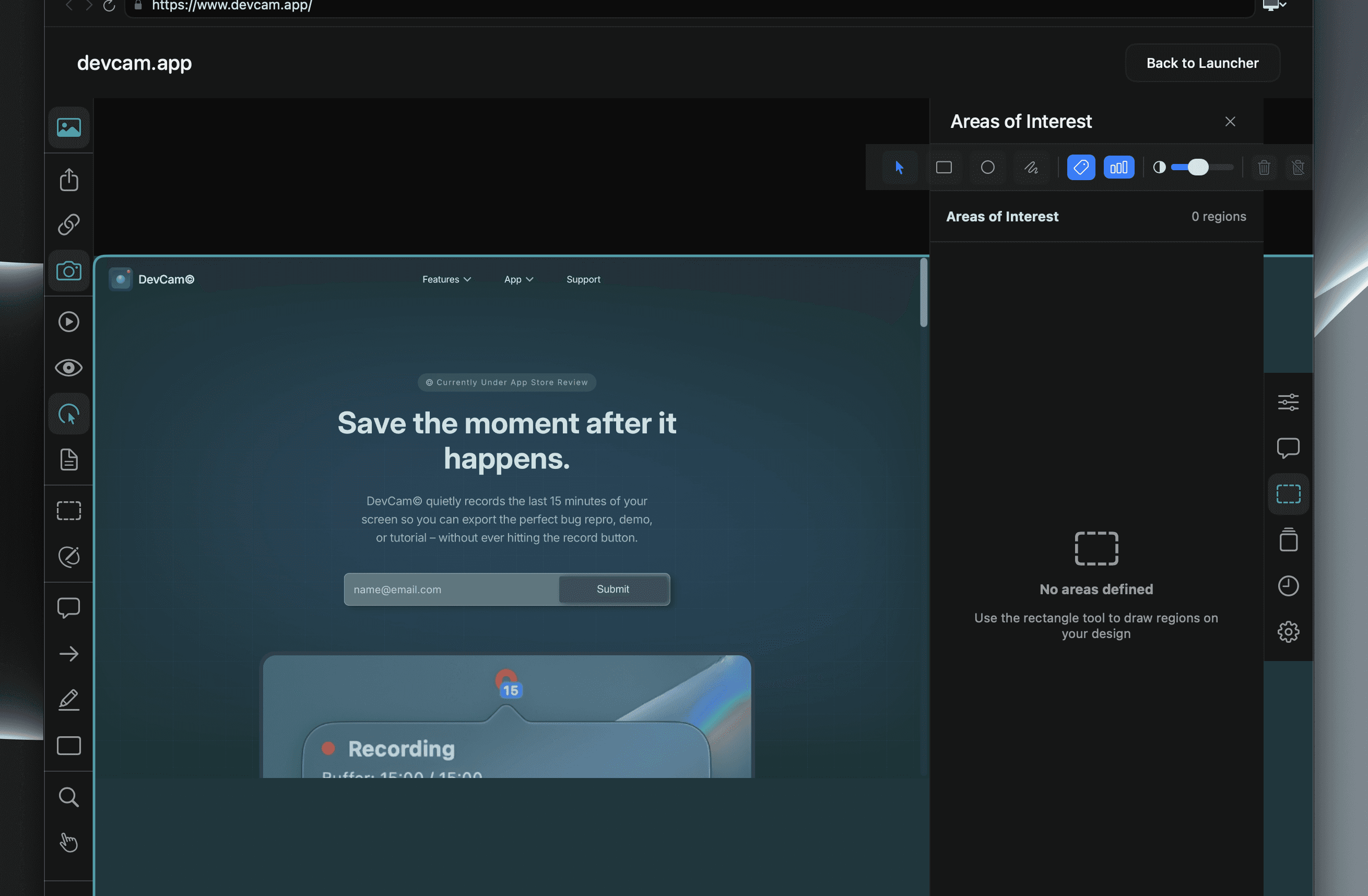Choose the freehand scribble tool

pos(1031,167)
